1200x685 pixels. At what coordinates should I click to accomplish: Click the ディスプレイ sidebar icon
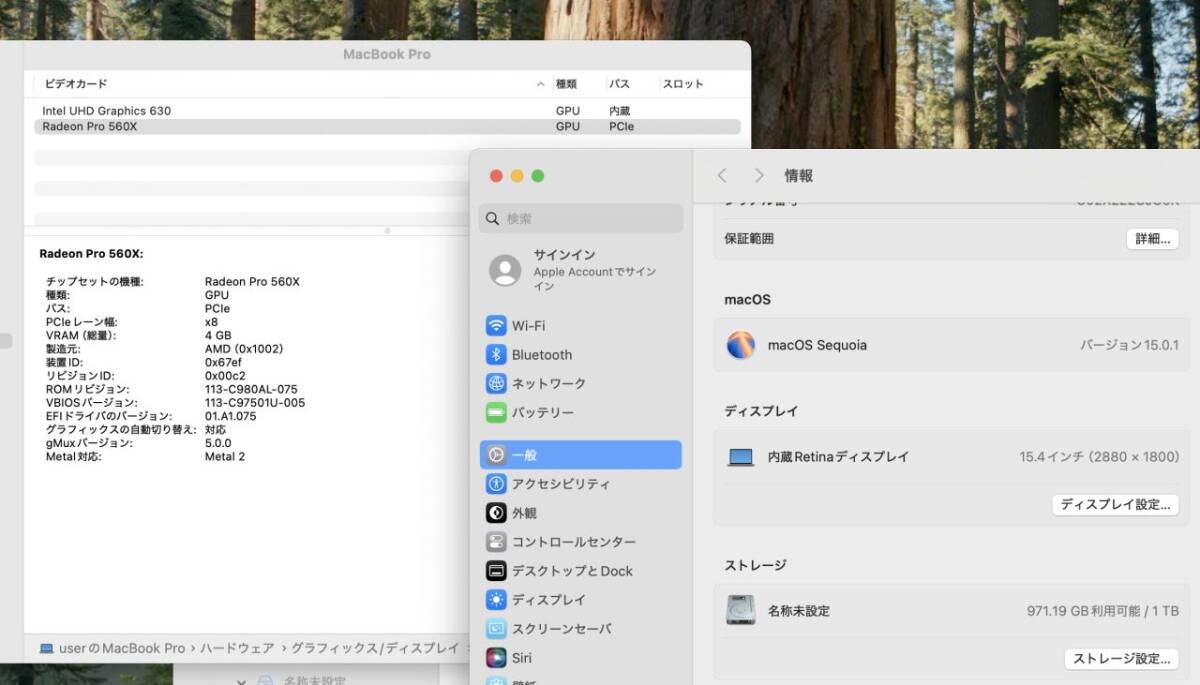click(x=496, y=600)
